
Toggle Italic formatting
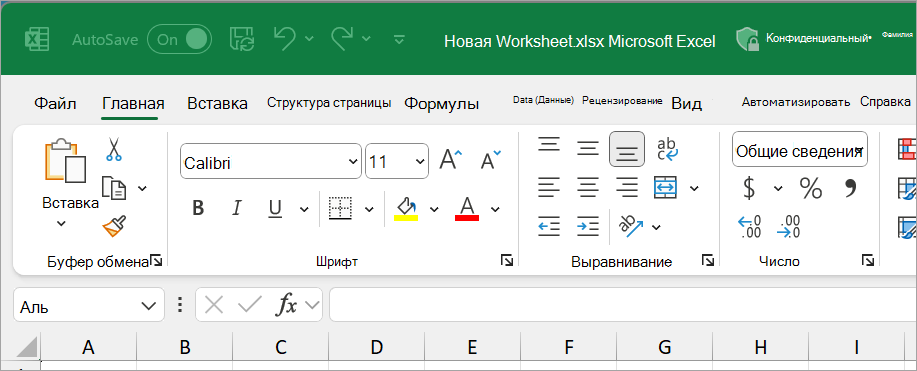click(x=237, y=208)
